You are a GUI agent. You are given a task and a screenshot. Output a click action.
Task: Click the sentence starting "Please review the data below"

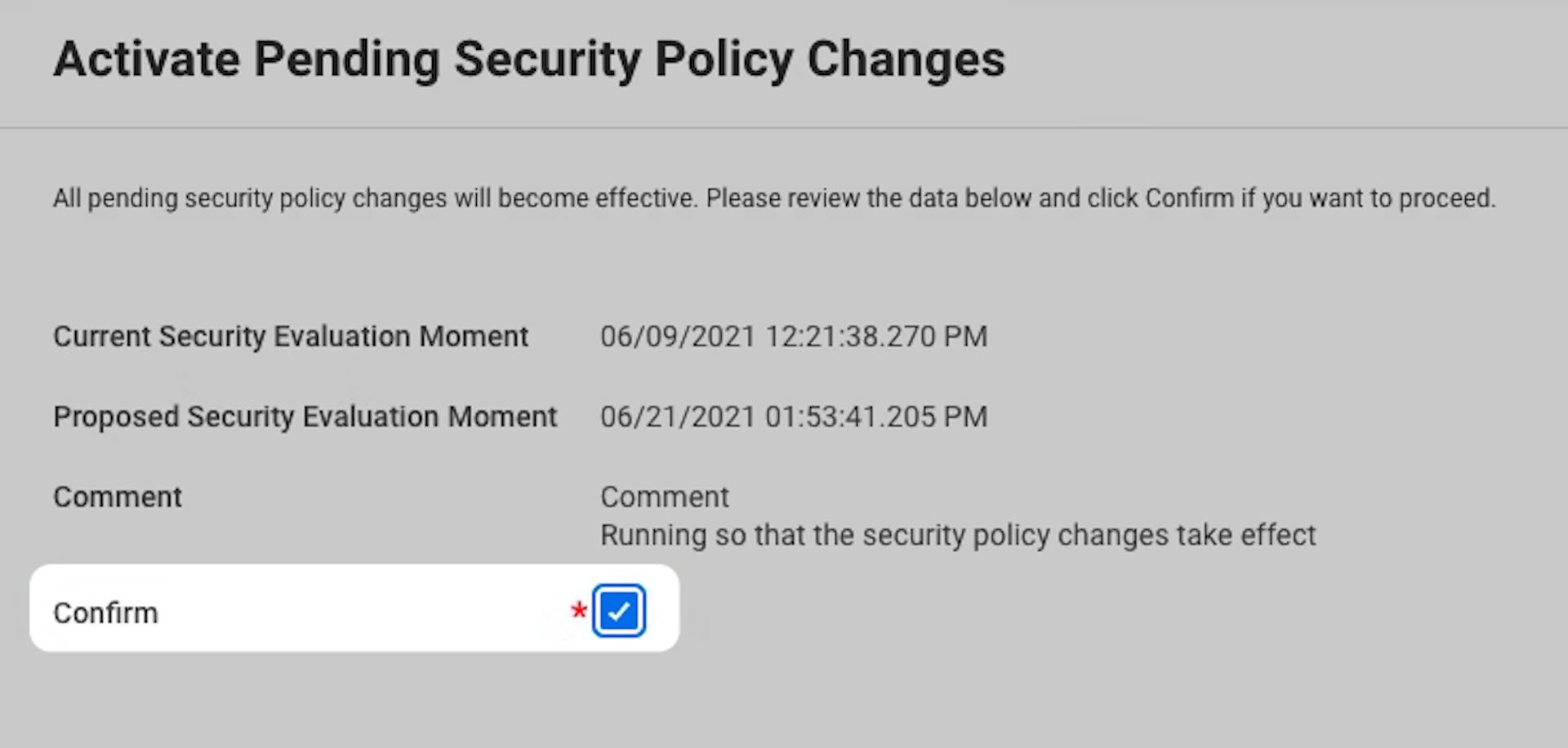pos(1100,198)
